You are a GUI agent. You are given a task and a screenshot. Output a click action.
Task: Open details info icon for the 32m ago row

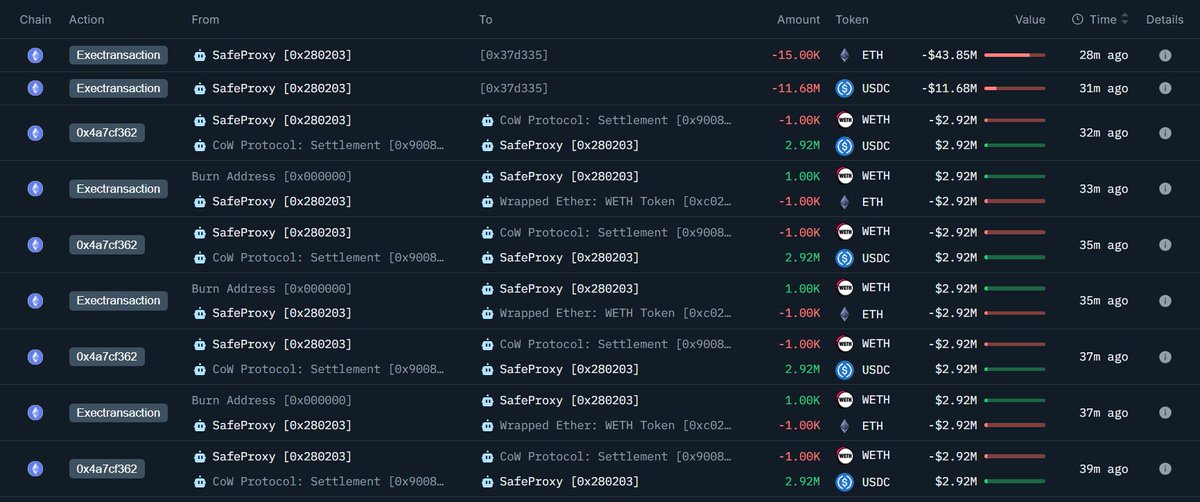click(x=1165, y=133)
